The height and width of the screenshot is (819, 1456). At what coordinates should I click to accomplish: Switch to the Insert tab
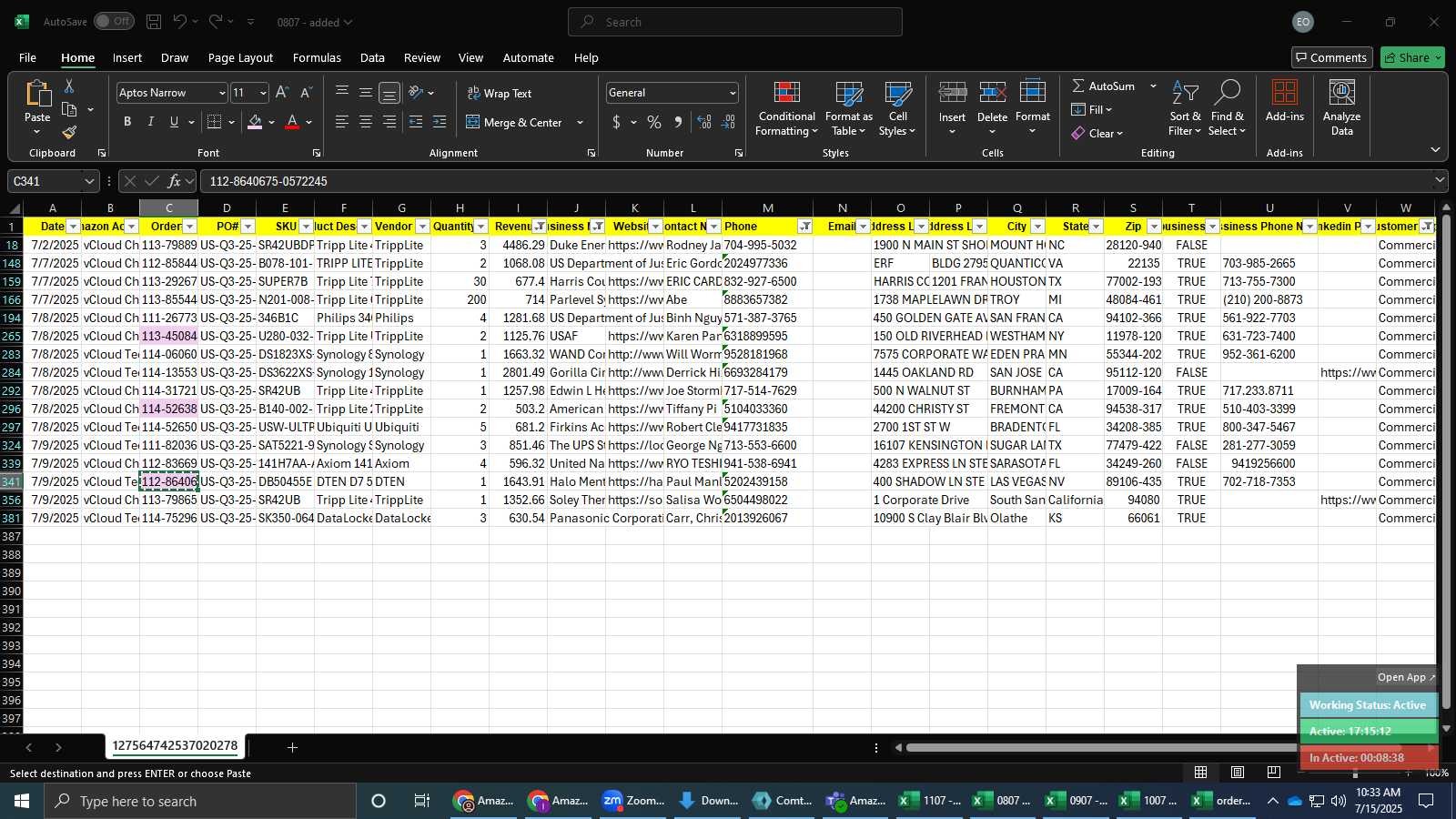127,57
